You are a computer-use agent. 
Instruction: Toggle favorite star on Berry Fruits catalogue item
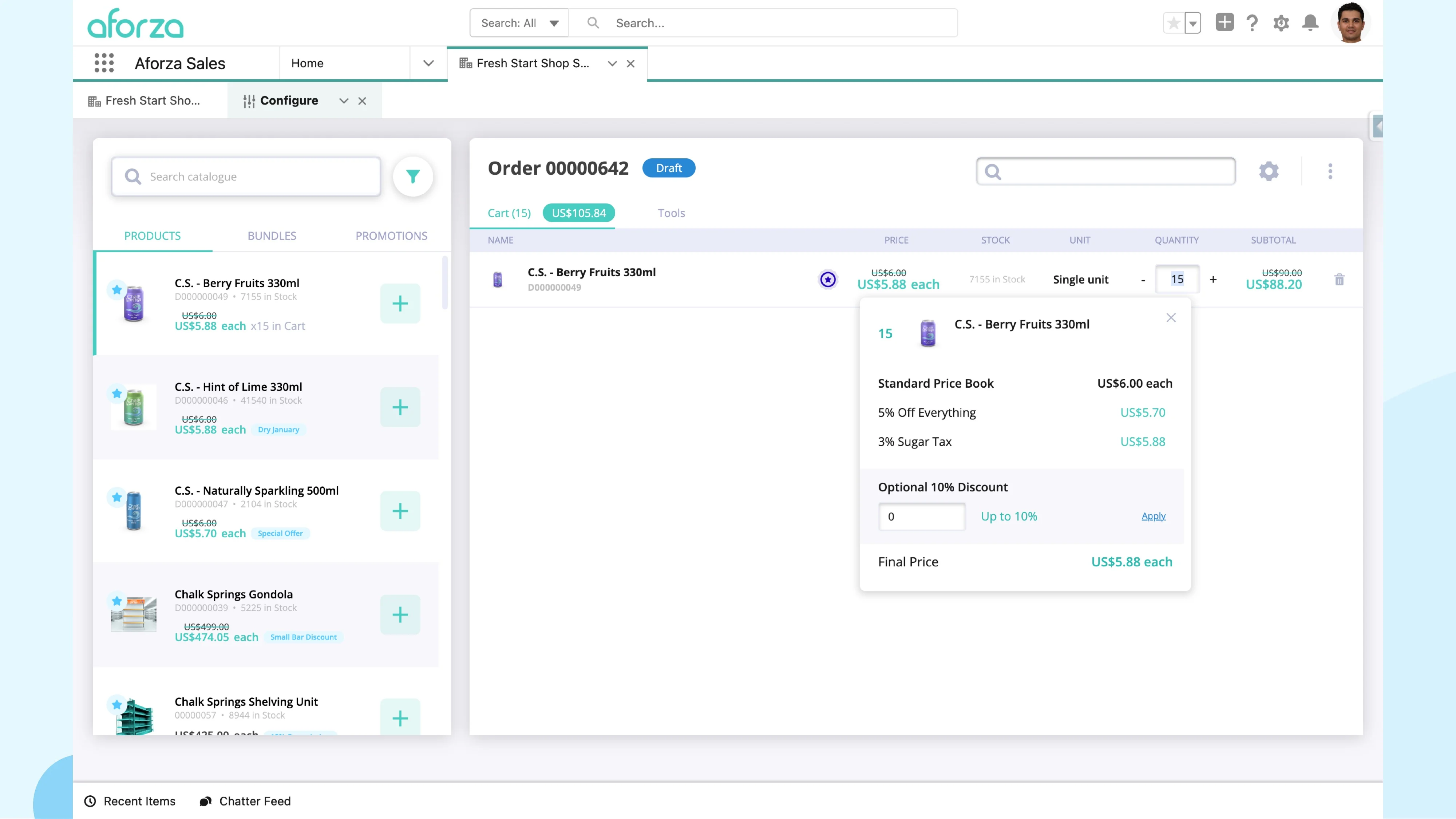[x=116, y=289]
